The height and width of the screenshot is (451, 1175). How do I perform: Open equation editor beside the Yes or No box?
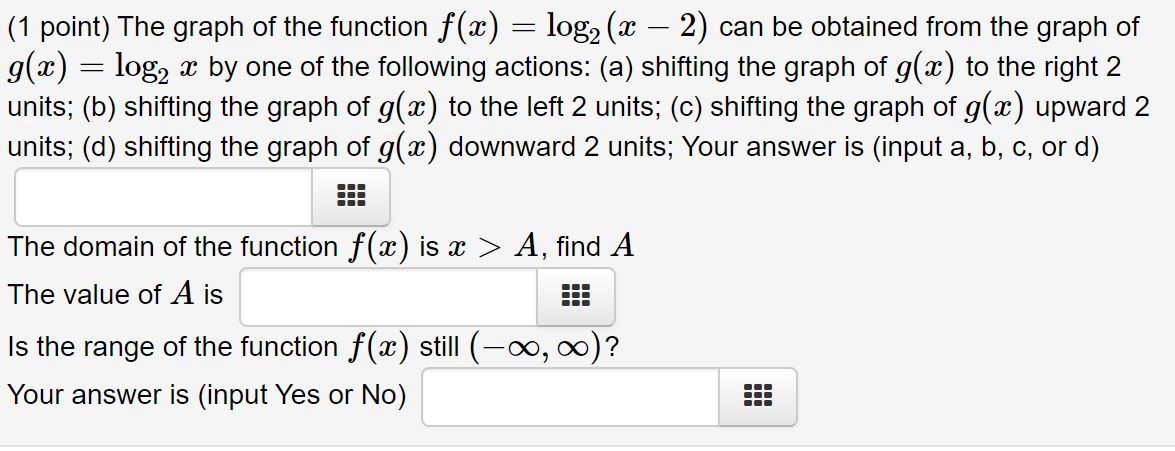pyautogui.click(x=758, y=396)
